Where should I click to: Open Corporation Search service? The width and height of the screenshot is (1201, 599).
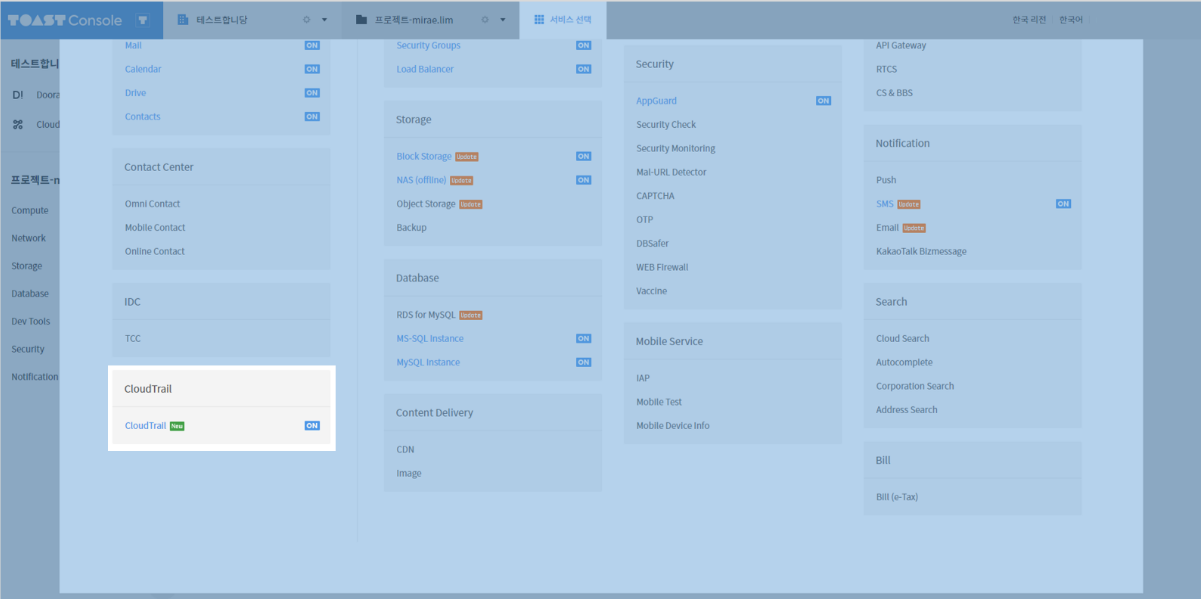pos(915,386)
